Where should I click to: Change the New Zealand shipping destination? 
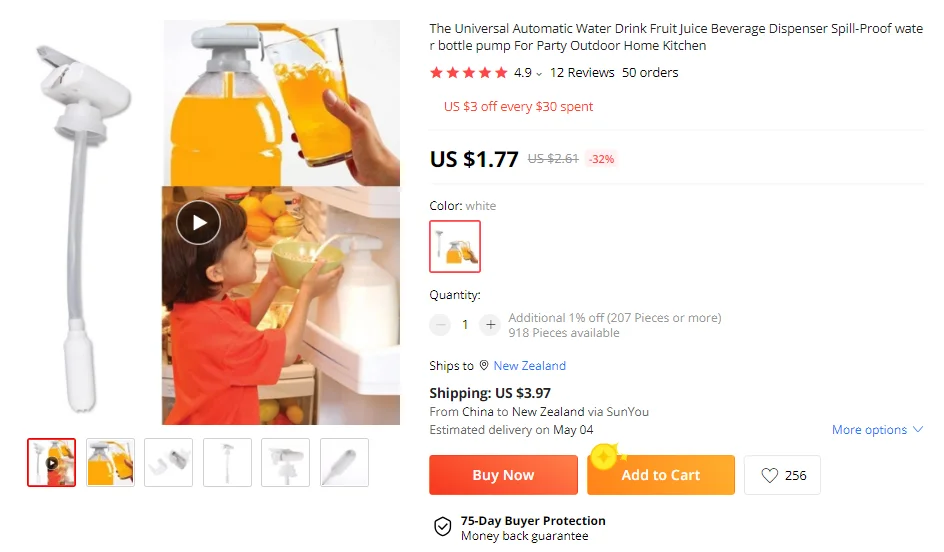[529, 366]
